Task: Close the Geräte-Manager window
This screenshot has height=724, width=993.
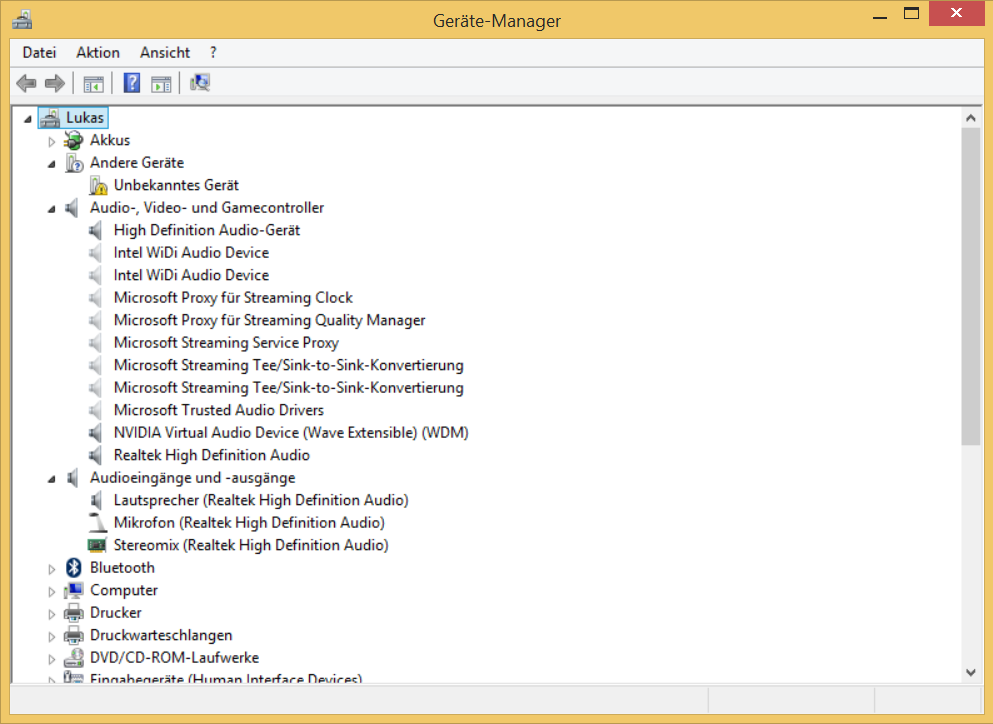Action: pyautogui.click(x=956, y=13)
